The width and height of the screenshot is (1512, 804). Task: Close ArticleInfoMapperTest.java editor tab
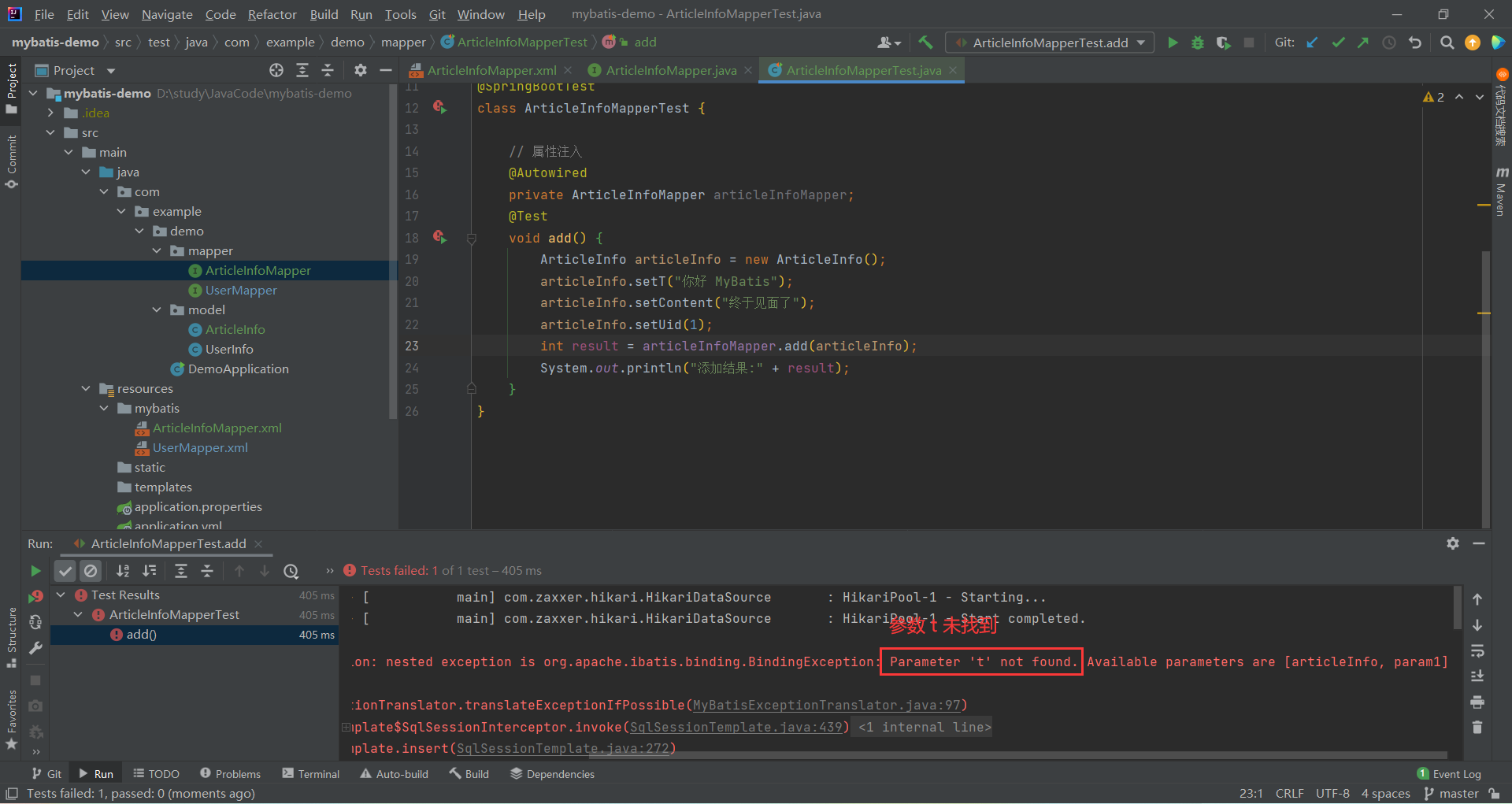[953, 70]
